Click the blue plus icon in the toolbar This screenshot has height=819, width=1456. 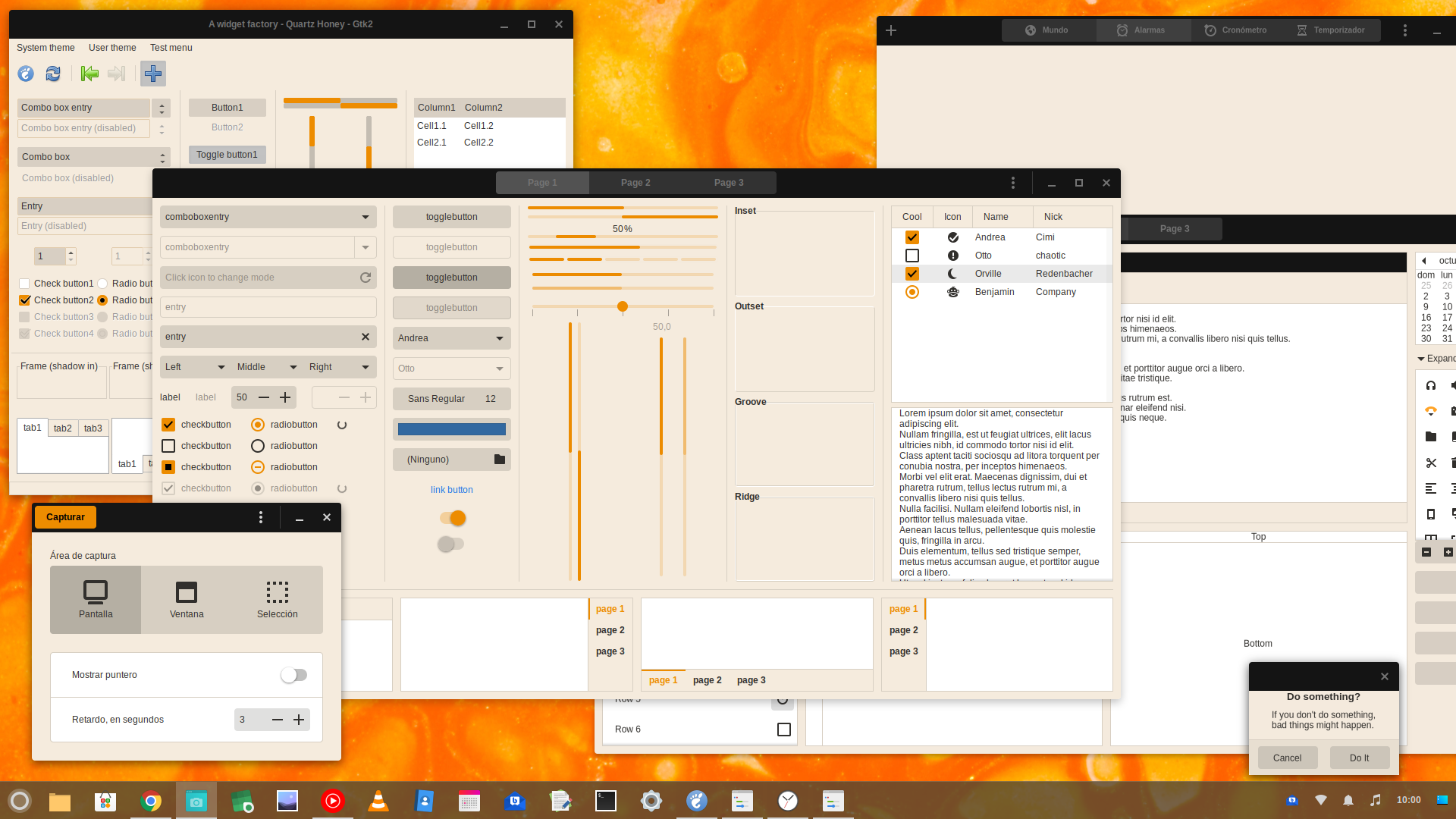click(153, 74)
